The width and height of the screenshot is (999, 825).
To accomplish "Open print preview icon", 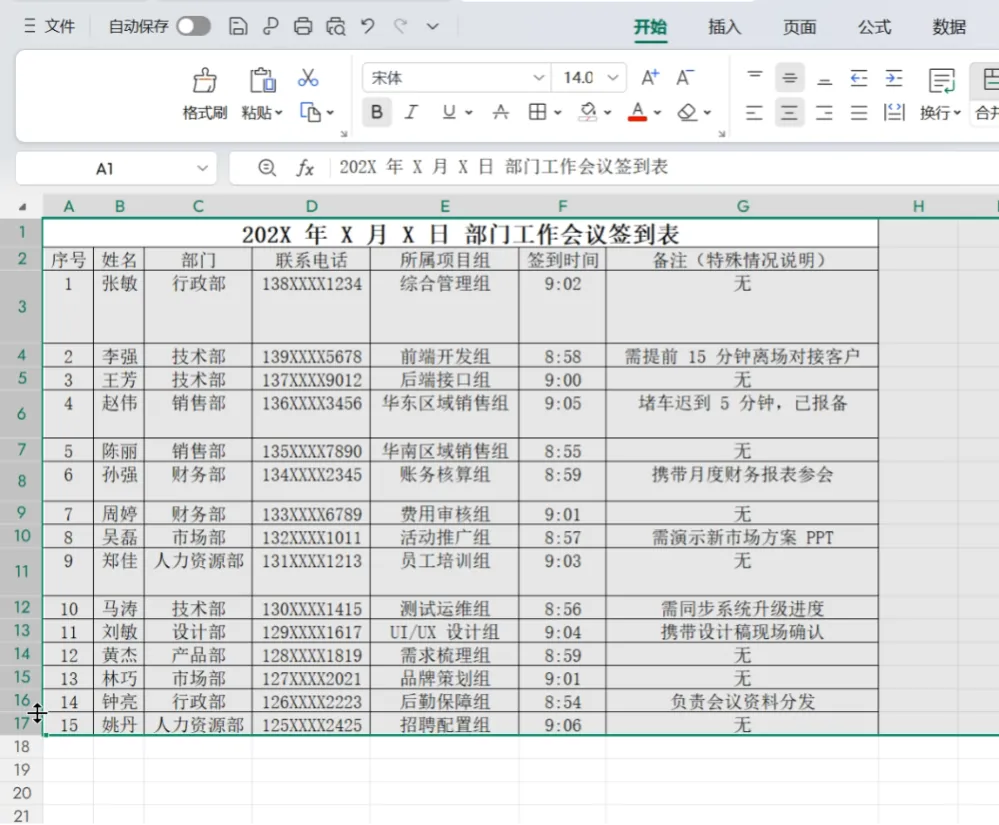I will 336,26.
